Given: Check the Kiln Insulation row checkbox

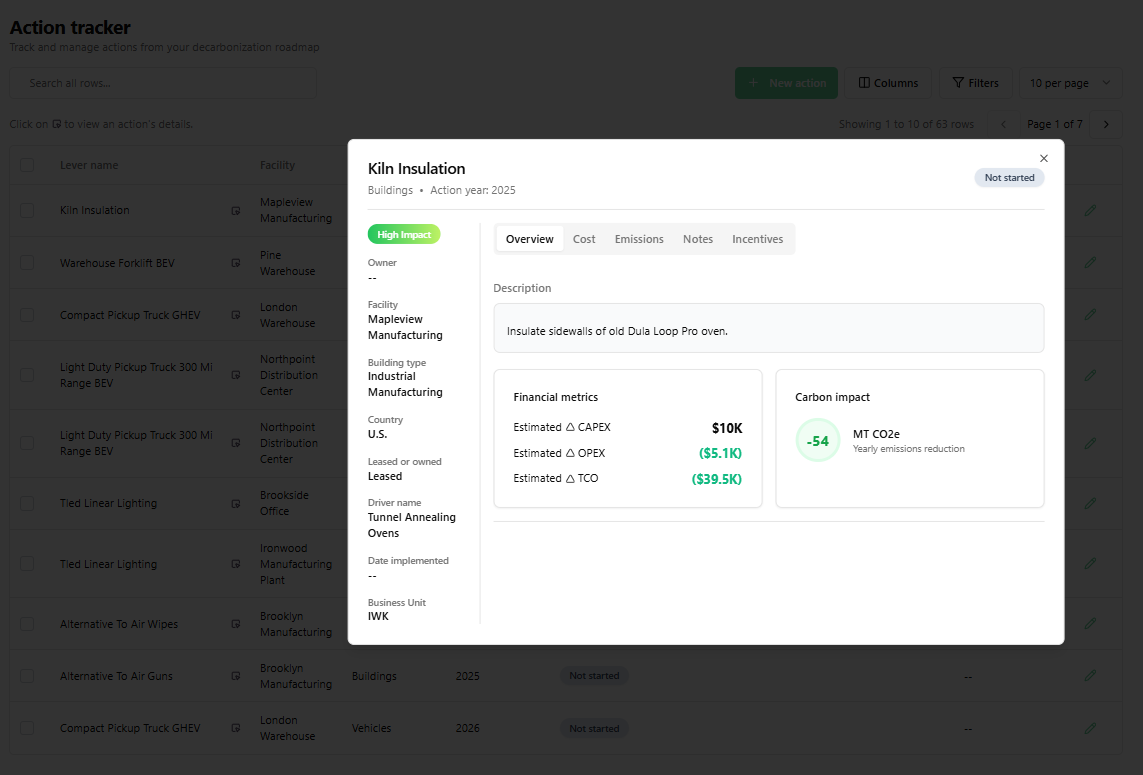Looking at the screenshot, I should point(27,211).
